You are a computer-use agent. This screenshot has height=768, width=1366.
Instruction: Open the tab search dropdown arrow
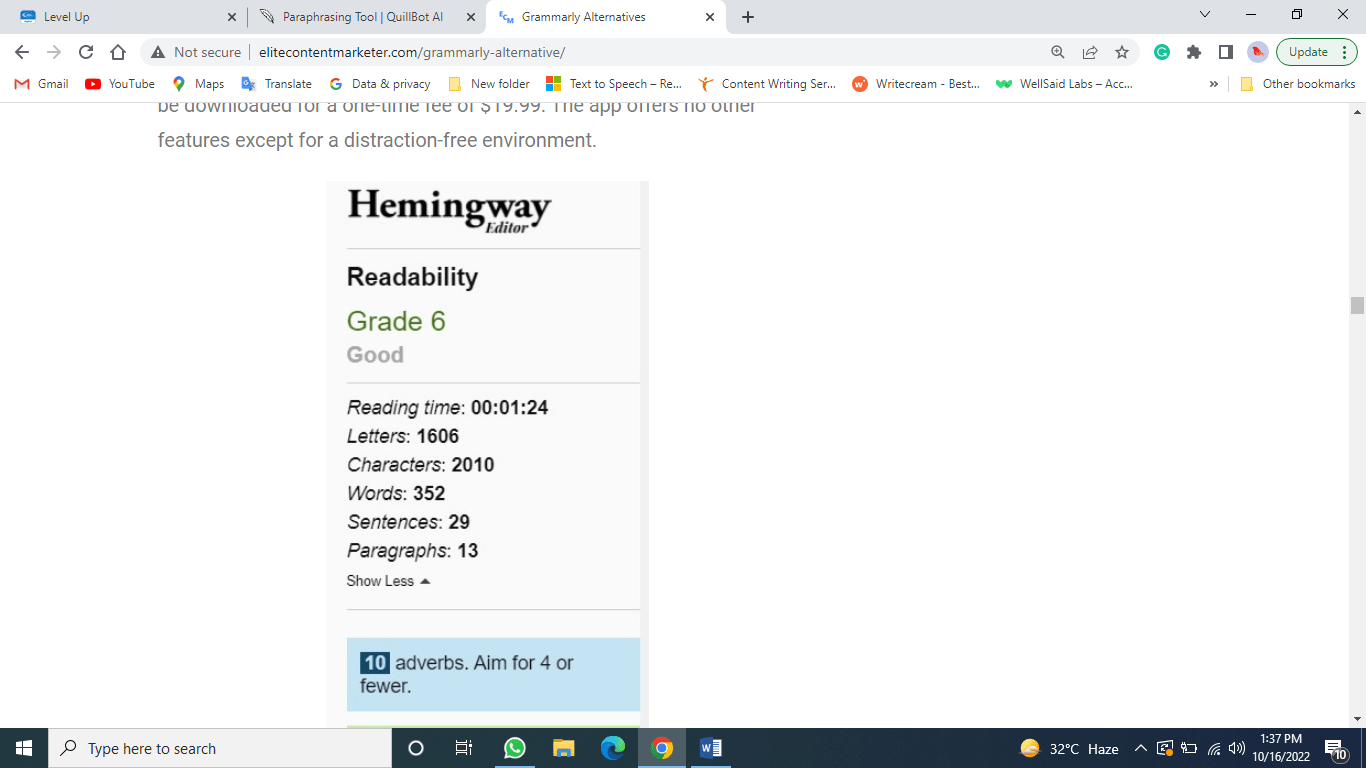1205,15
